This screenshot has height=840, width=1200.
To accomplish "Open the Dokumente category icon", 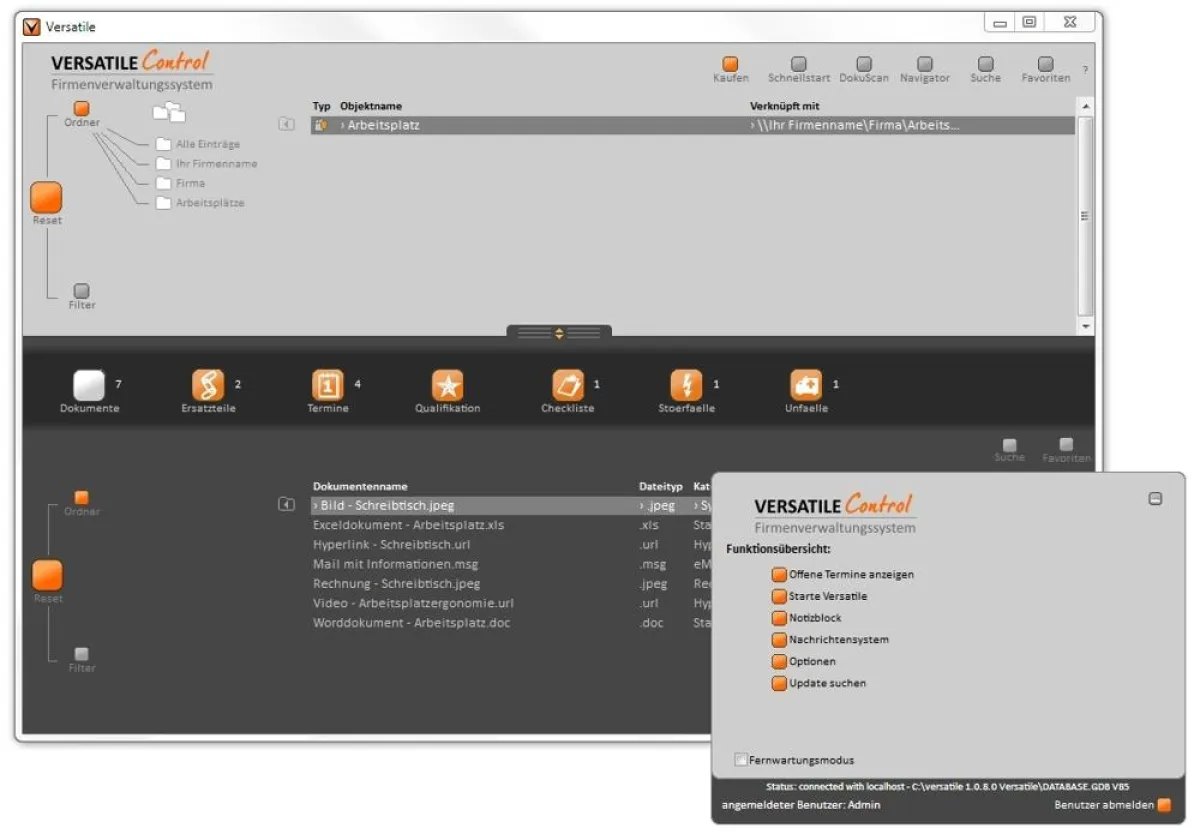I will click(88, 386).
